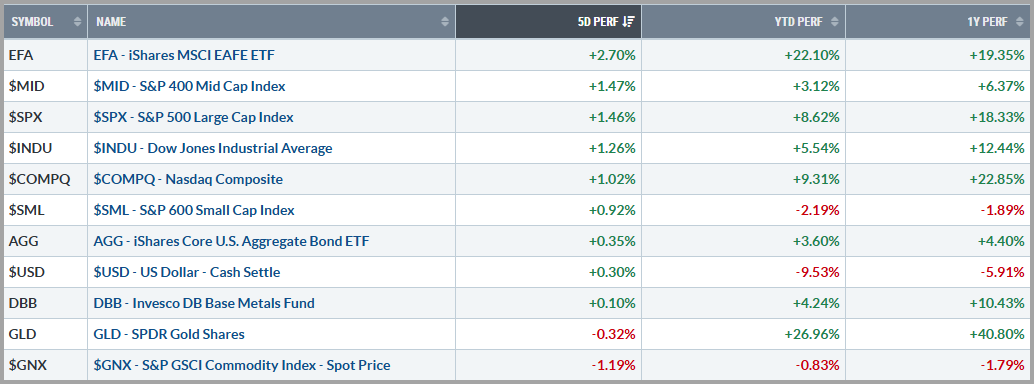Click the descending sort icon beside 5D PERF
Viewport: 1034px width, 384px height.
(628, 22)
